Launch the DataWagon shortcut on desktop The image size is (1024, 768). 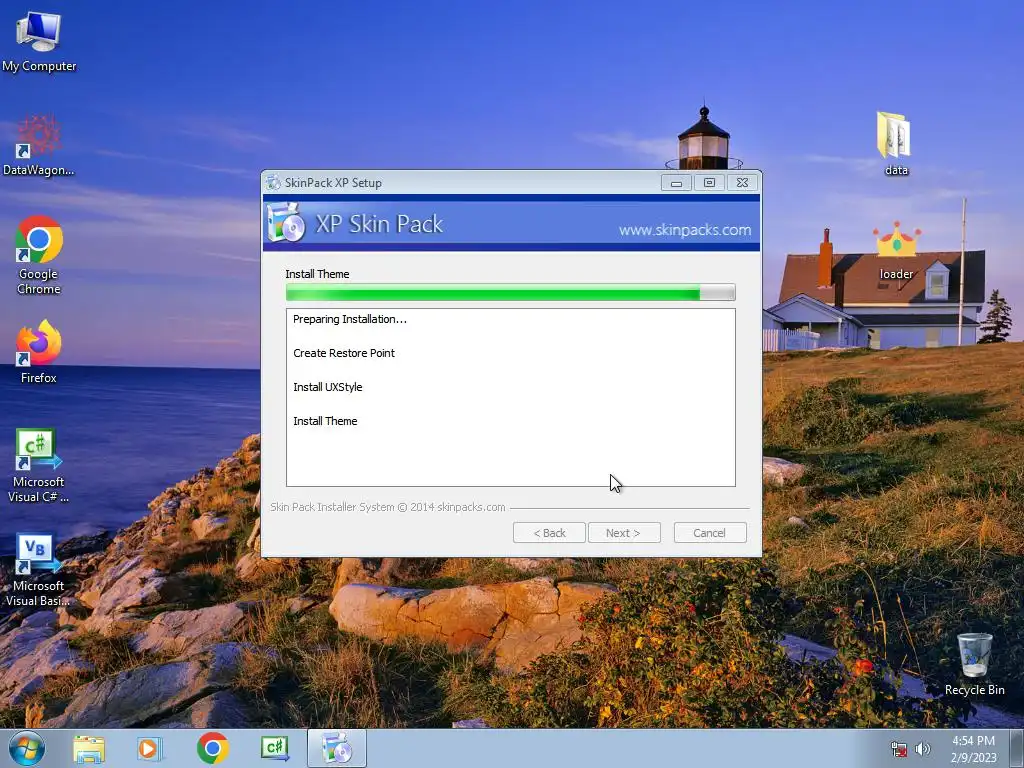pos(39,146)
